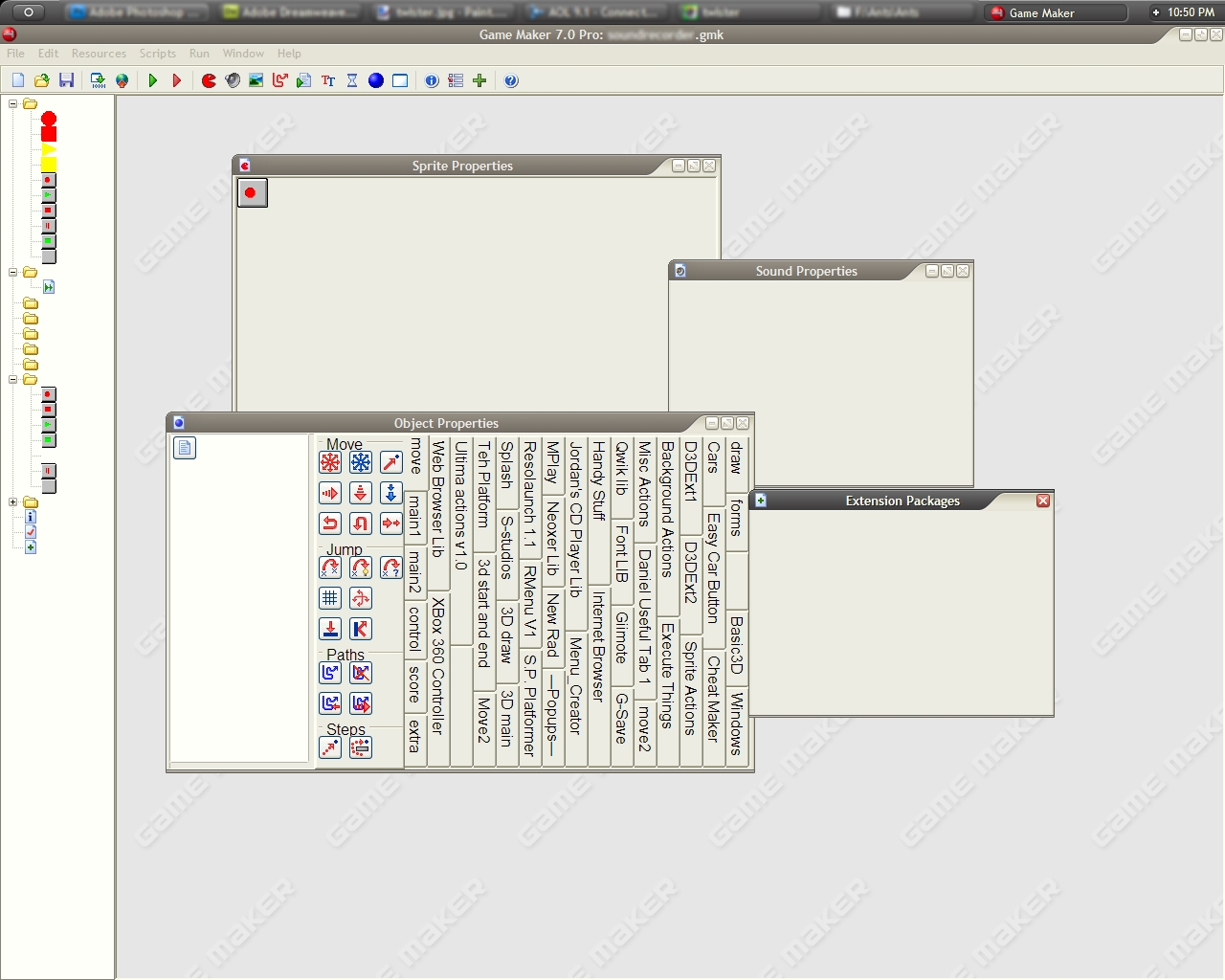Click the clock showing 10:50 PM
1225x980 pixels.
click(x=1191, y=12)
